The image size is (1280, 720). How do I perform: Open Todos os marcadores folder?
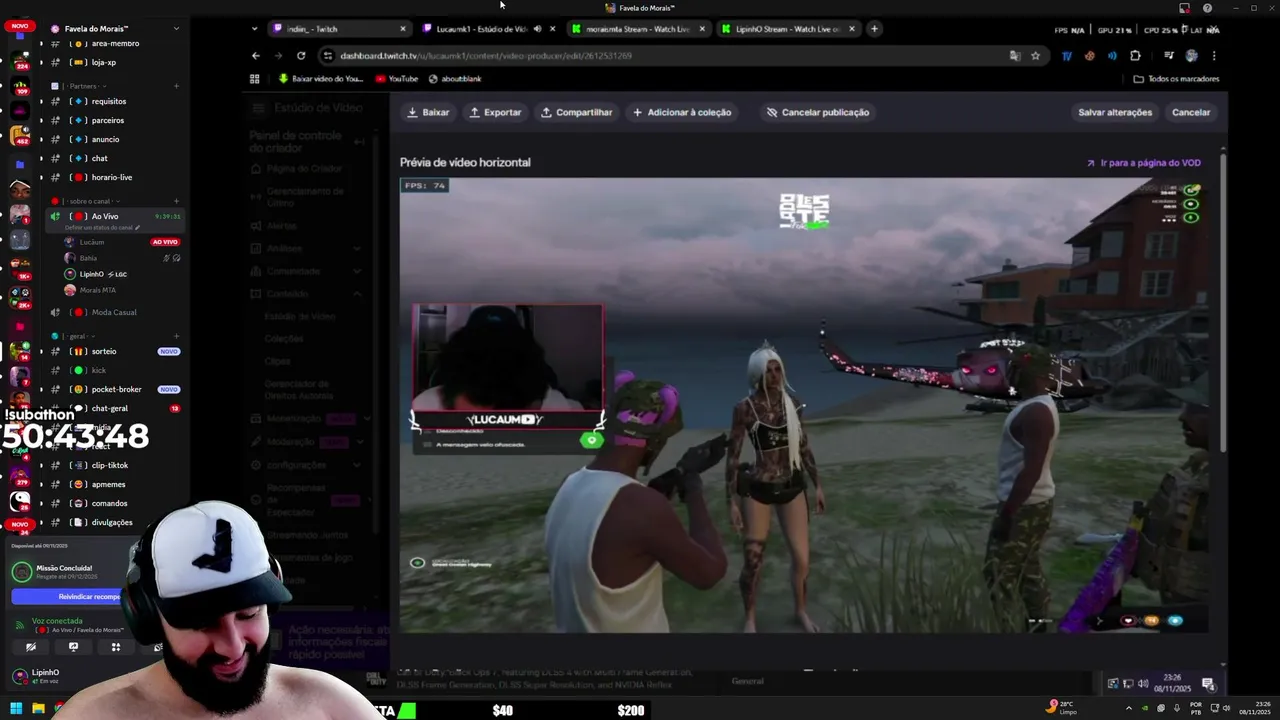click(x=1176, y=79)
